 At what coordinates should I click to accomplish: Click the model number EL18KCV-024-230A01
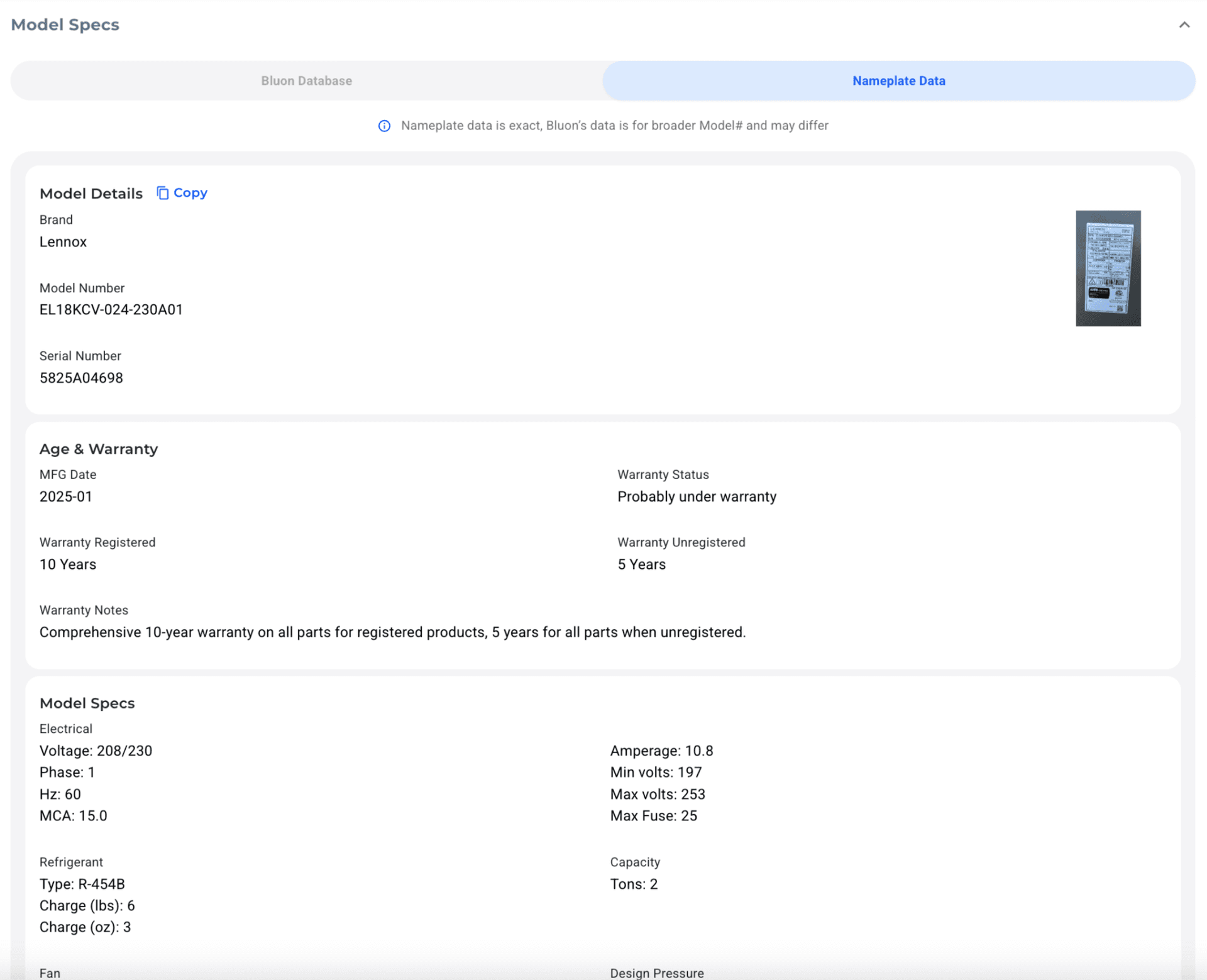111,310
